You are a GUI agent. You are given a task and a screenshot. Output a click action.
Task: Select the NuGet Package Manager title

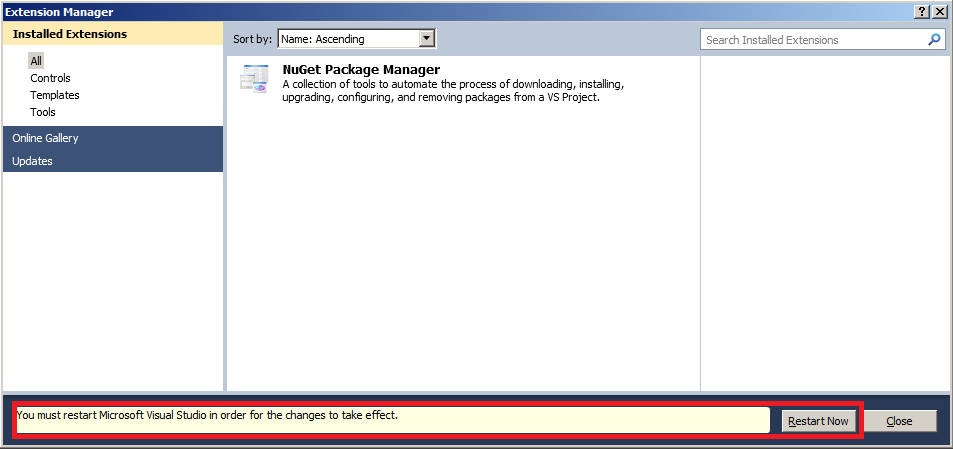pos(361,70)
